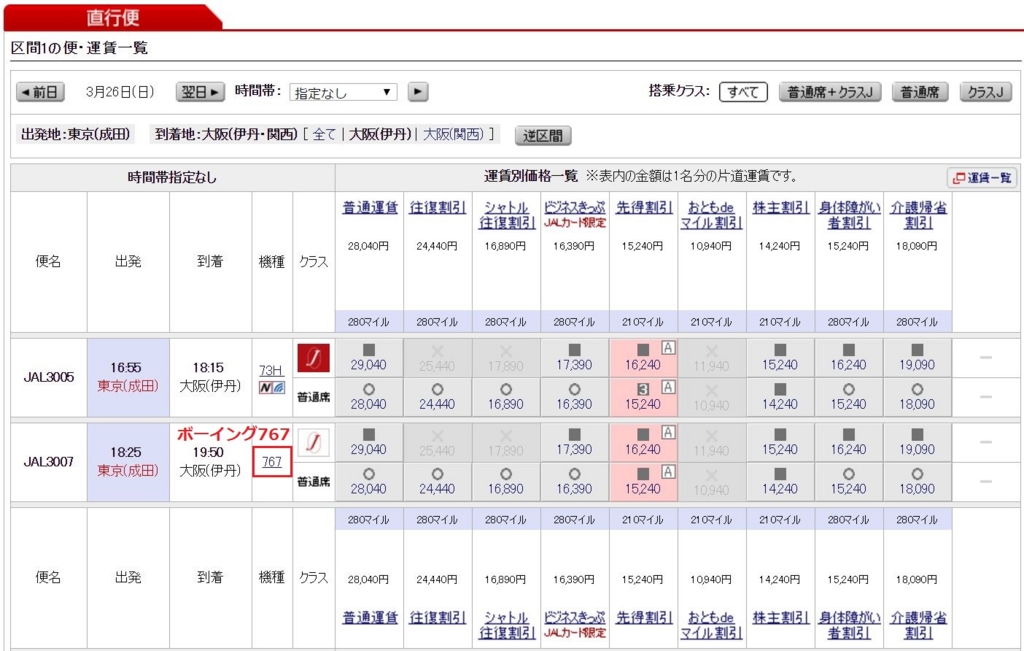Select 普通席+クラスJ class filter
1024x651 pixels.
[x=830, y=92]
